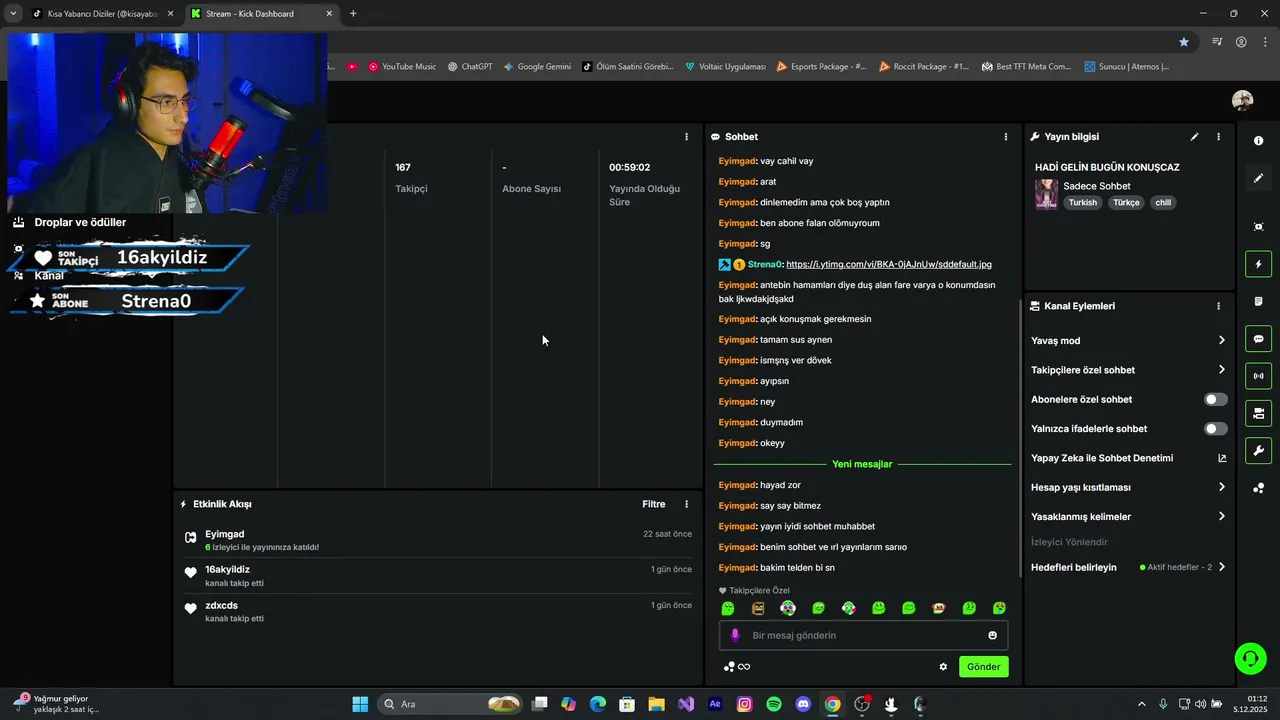Open Windows Start menu
The image size is (1280, 720).
360,704
